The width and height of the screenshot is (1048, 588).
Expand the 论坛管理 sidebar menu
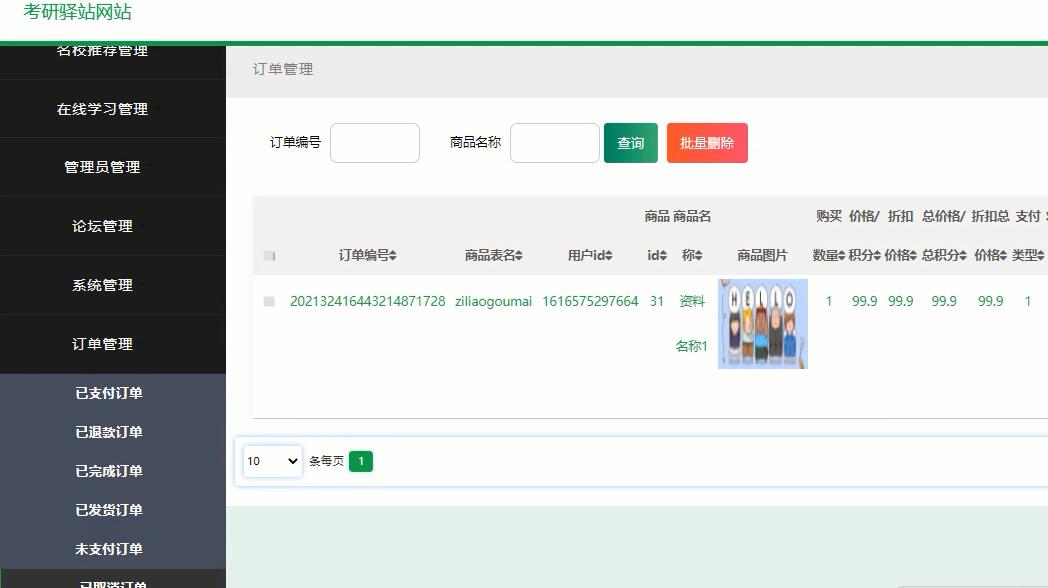(113, 226)
